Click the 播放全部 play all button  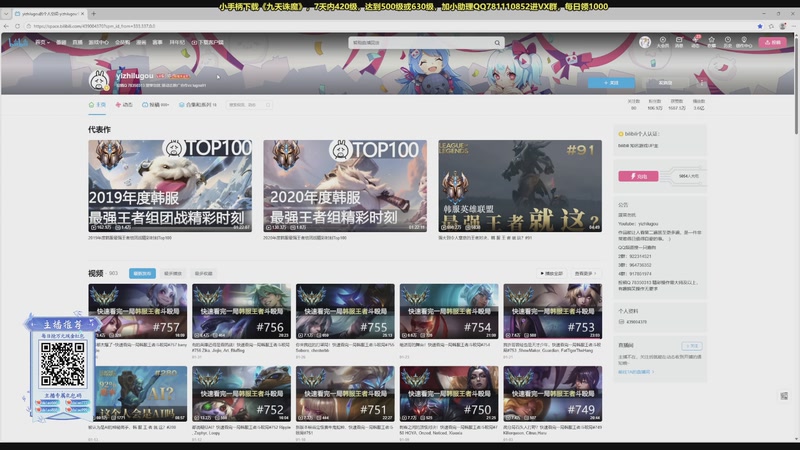552,273
